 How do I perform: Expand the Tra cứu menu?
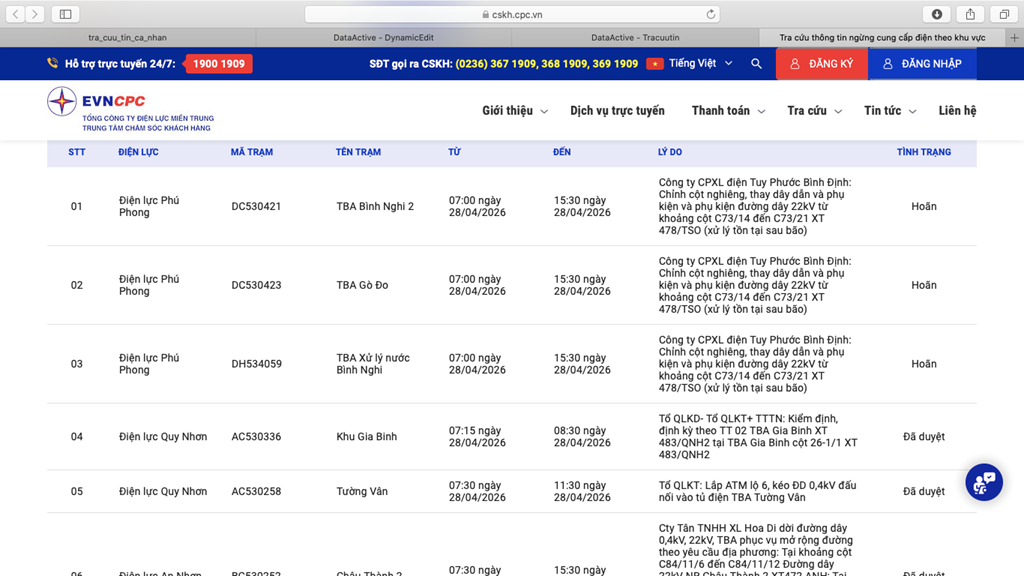tap(813, 111)
